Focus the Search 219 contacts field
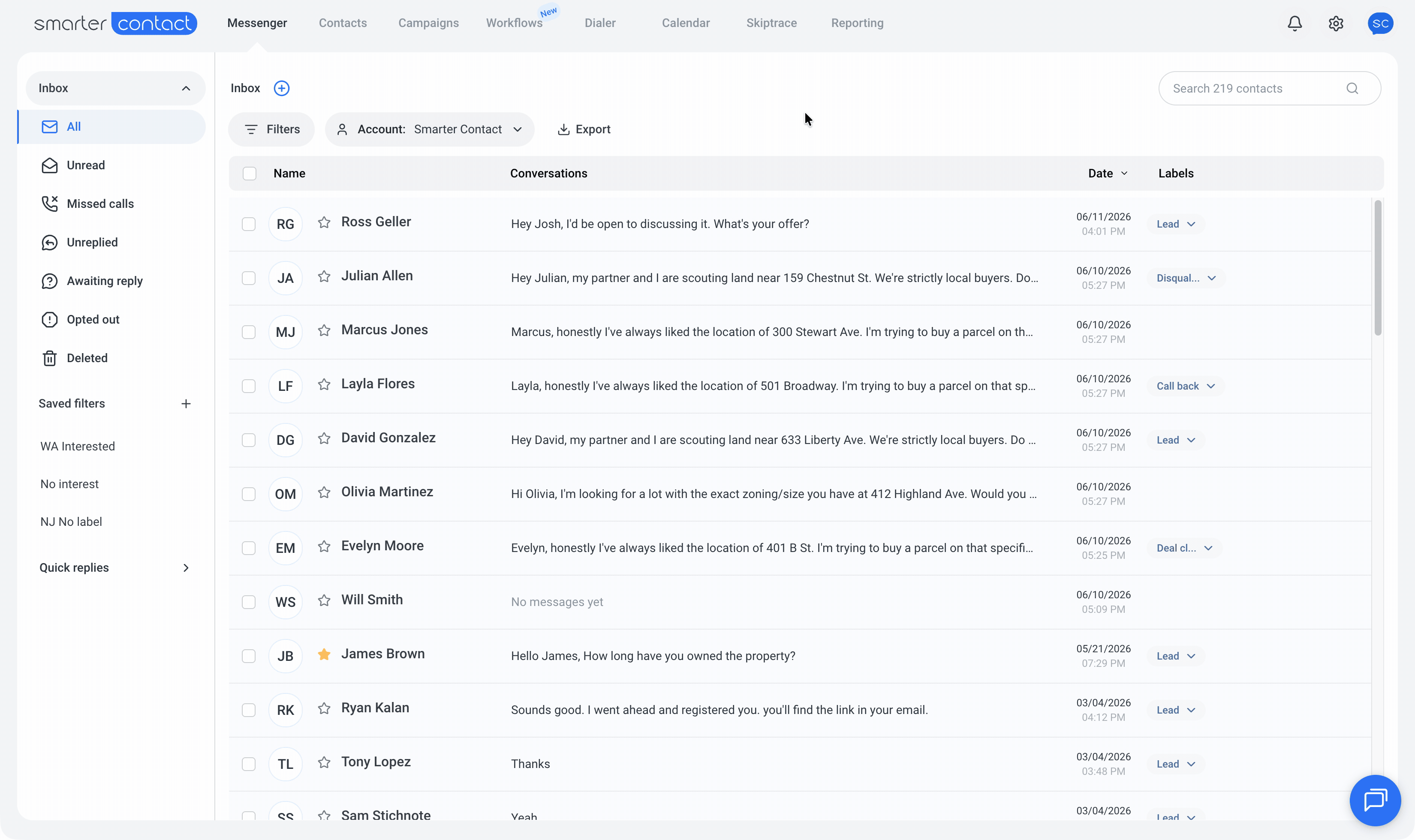The width and height of the screenshot is (1415, 840). click(1270, 88)
